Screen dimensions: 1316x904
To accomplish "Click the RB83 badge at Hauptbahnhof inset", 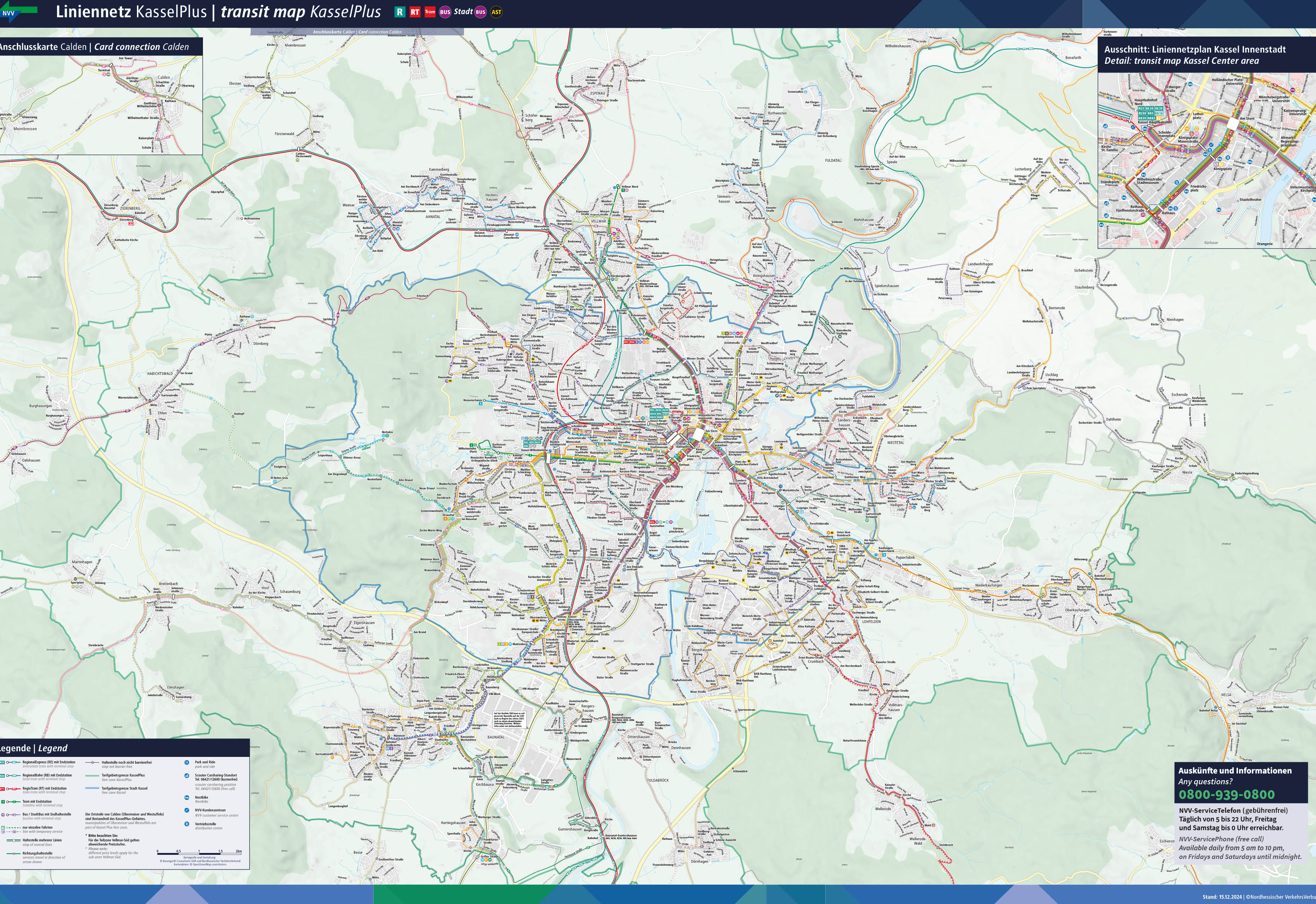I will [x=1151, y=118].
